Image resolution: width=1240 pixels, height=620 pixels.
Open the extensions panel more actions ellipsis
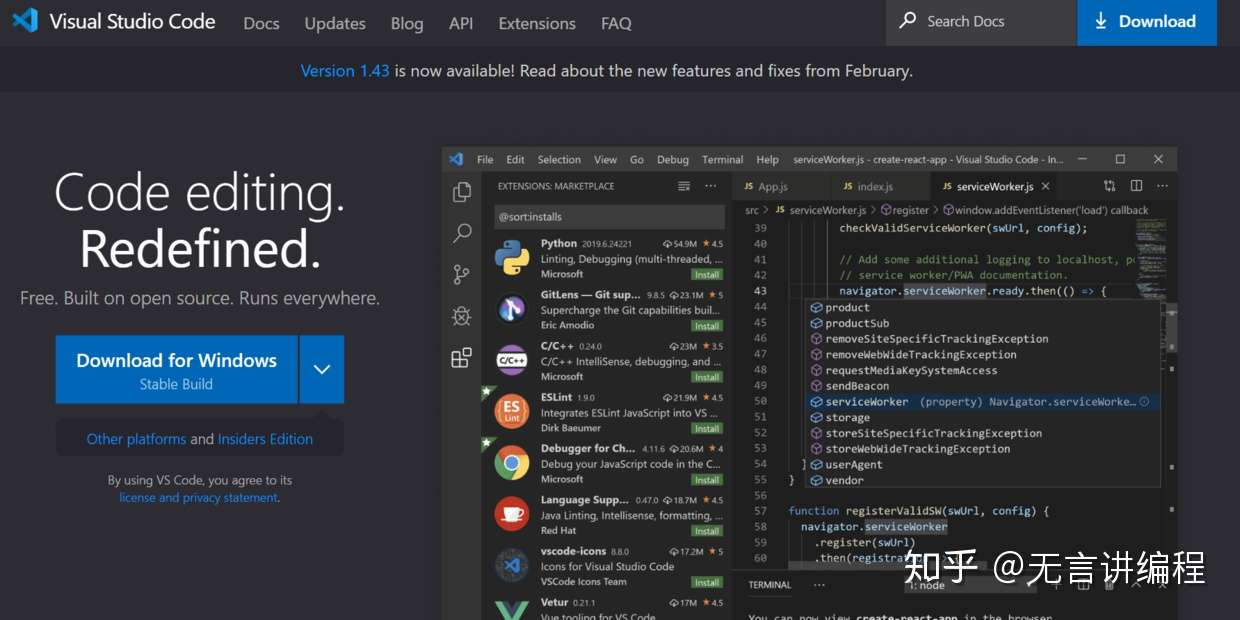(710, 186)
